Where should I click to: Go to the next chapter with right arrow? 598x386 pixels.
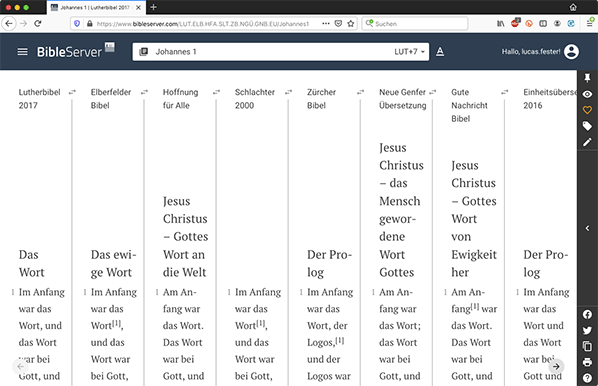(x=556, y=367)
